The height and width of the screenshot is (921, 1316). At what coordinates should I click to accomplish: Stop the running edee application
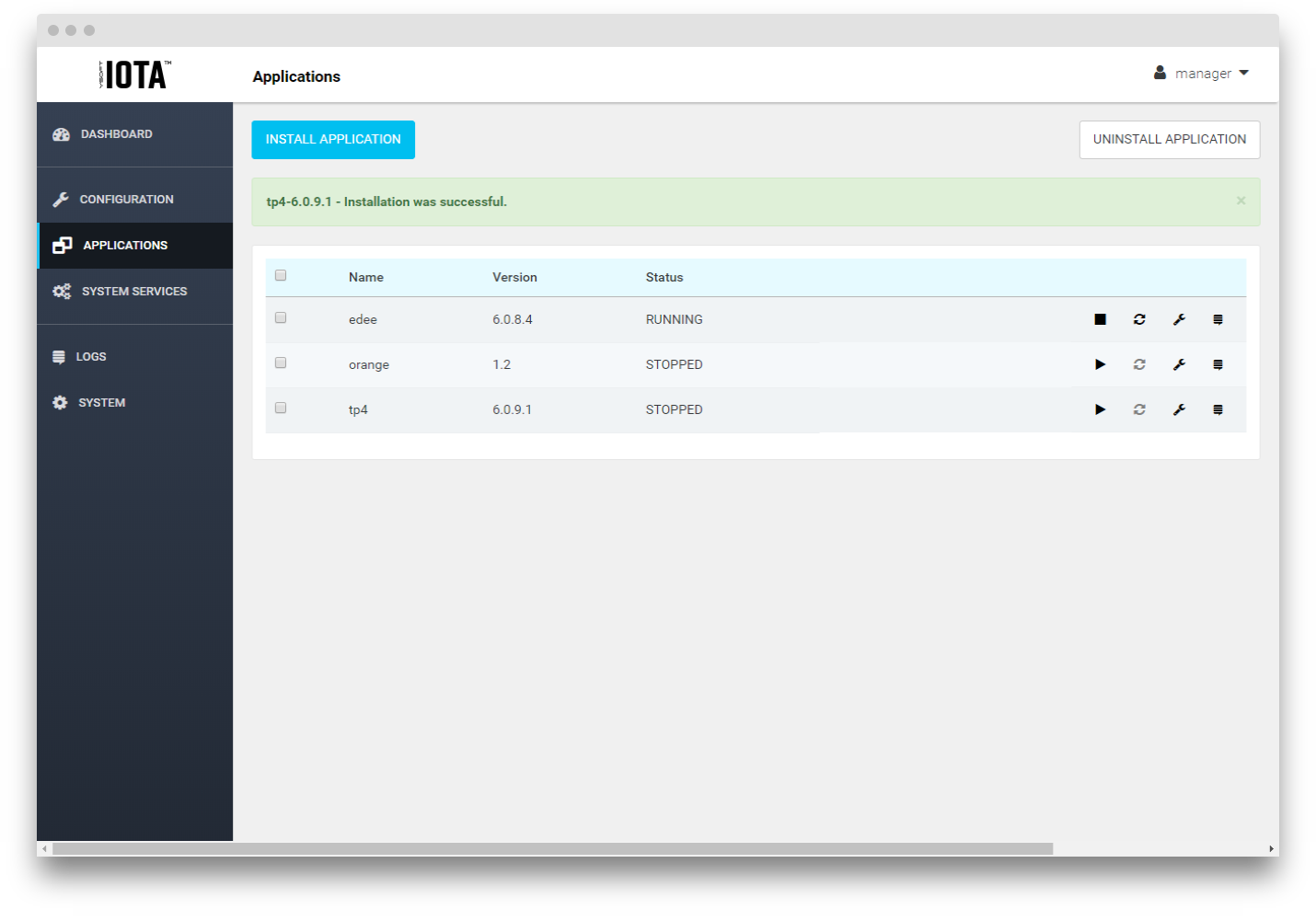click(x=1100, y=319)
